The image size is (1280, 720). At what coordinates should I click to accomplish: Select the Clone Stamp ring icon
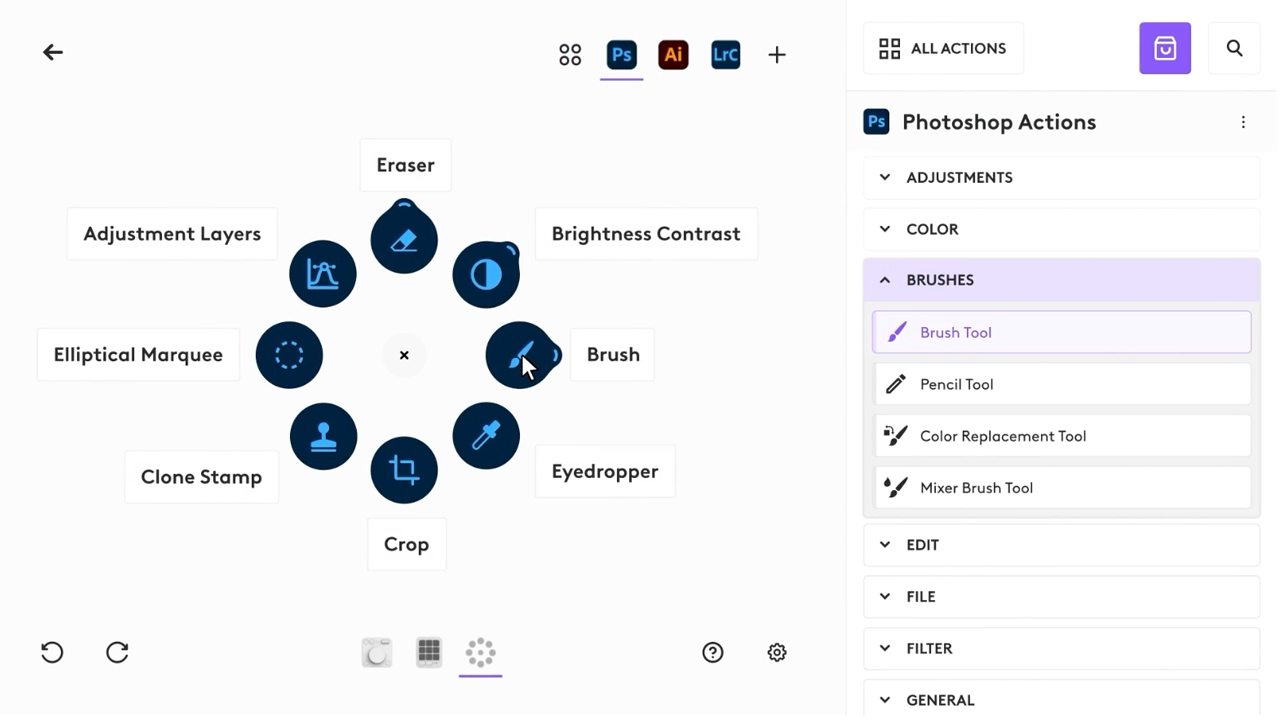(323, 437)
